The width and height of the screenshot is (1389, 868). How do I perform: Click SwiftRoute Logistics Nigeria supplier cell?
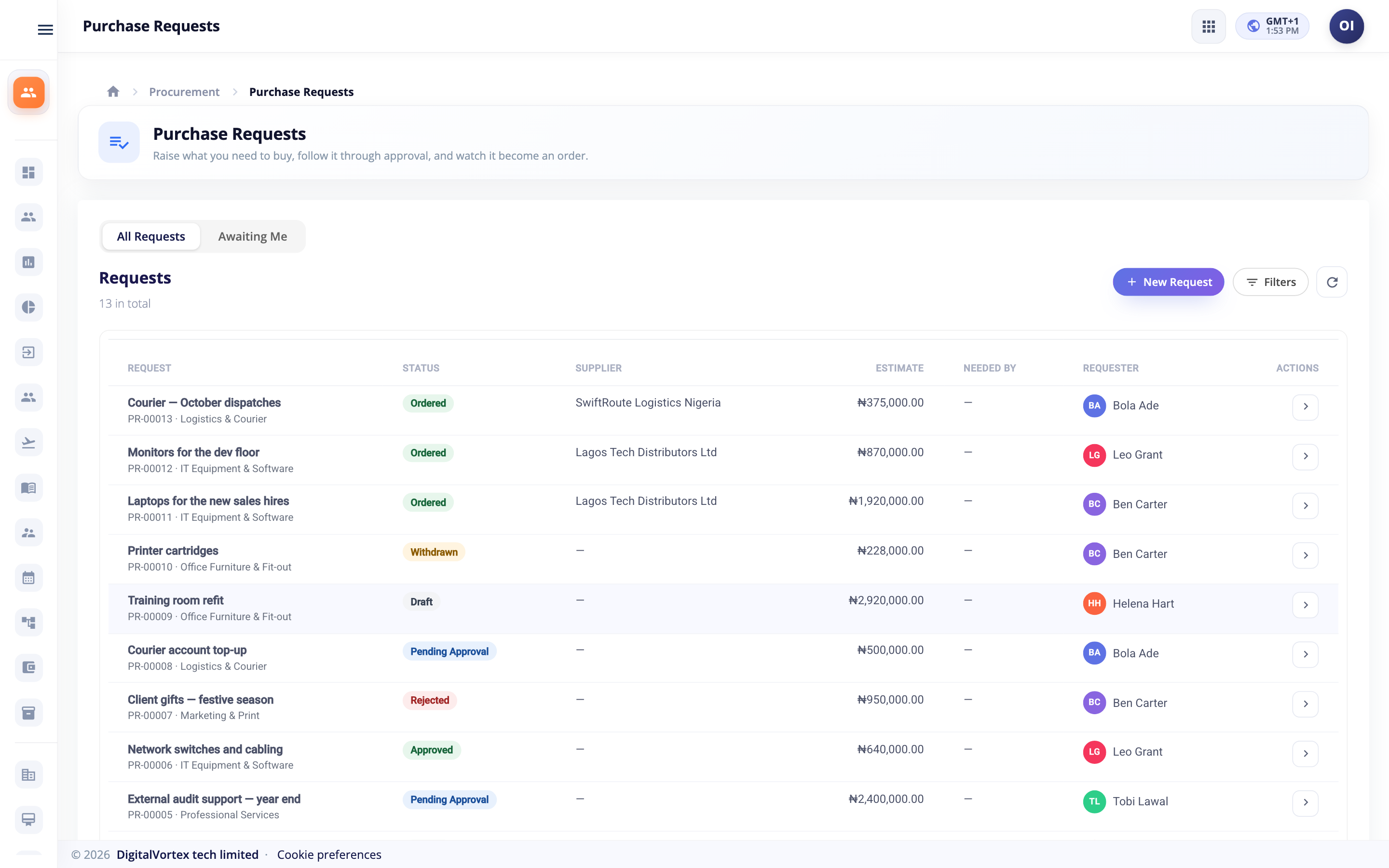pyautogui.click(x=647, y=403)
